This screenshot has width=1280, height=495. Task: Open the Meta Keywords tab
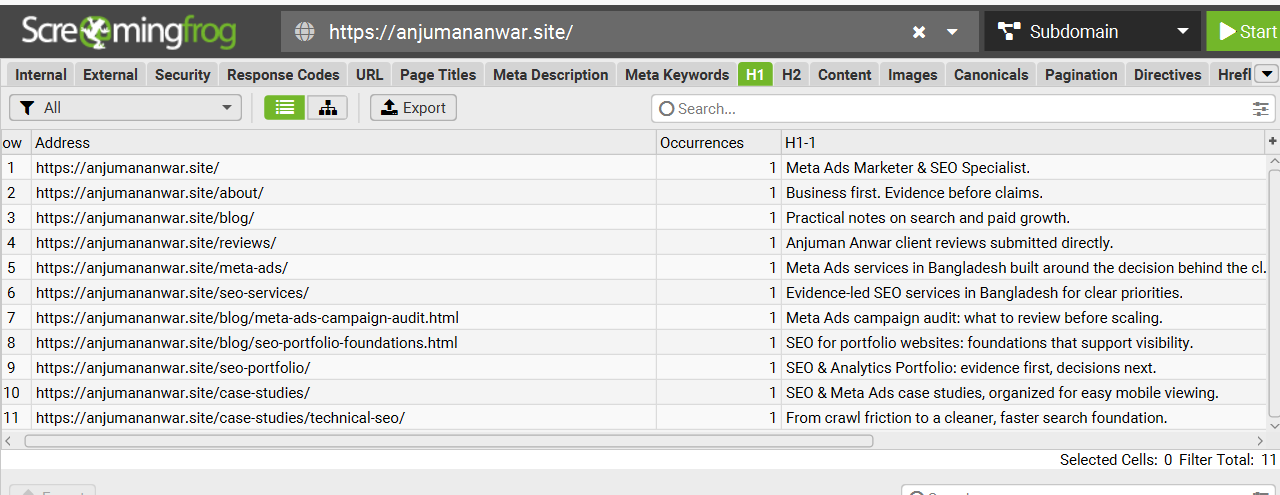click(677, 74)
